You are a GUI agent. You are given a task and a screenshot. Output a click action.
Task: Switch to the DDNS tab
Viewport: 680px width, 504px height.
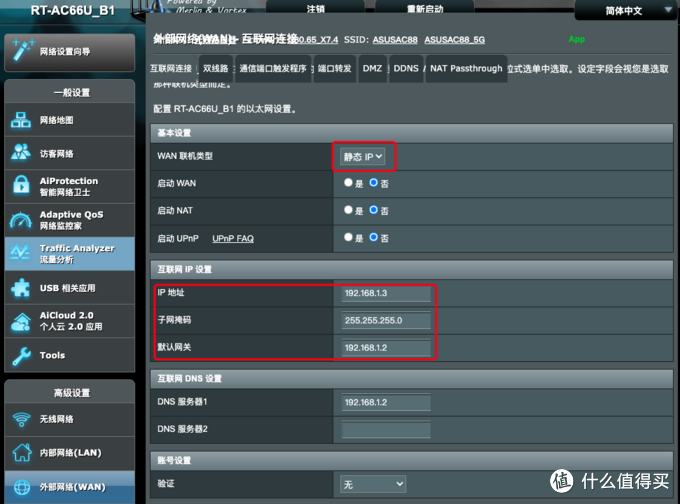406,69
